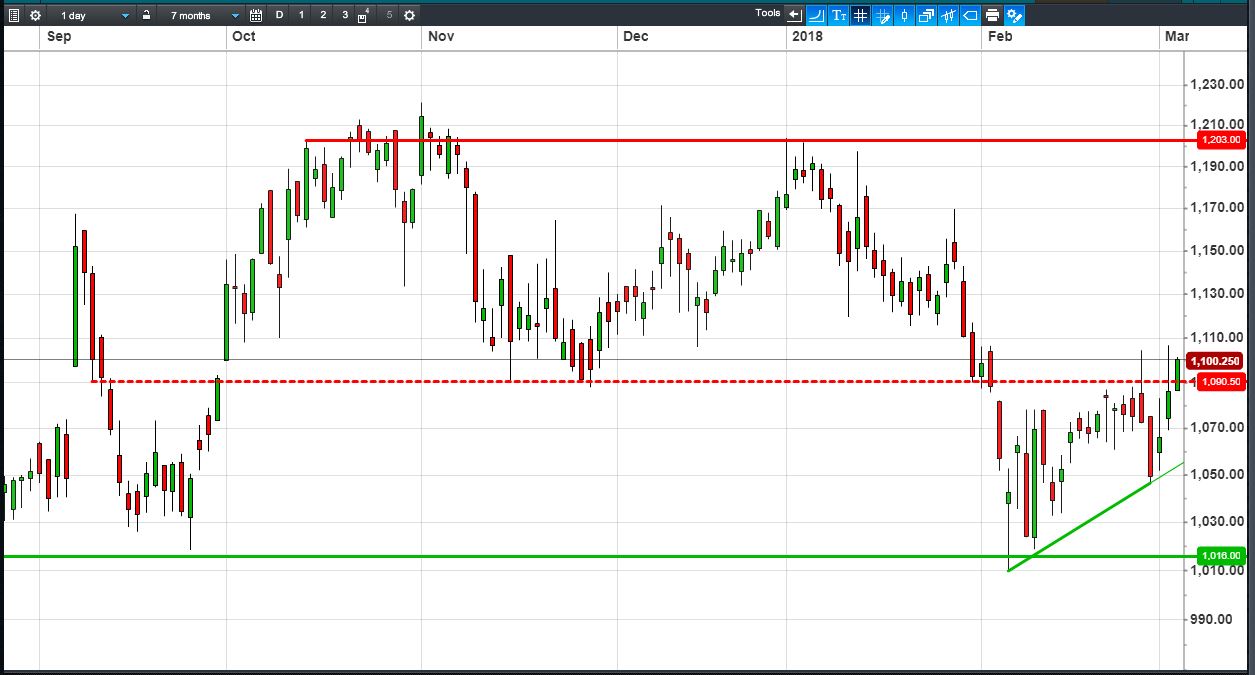This screenshot has height=675, width=1255.
Task: Click the 1,230.00 price axis value
Action: 1218,85
